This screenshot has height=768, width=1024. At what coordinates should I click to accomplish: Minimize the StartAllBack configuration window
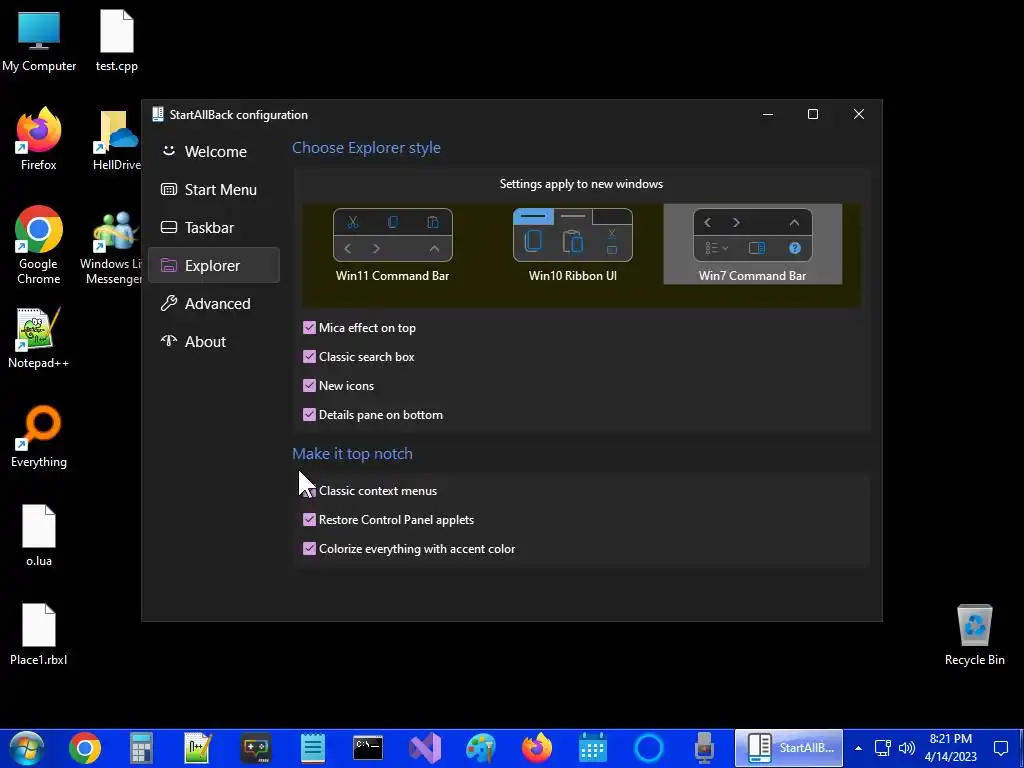(768, 114)
